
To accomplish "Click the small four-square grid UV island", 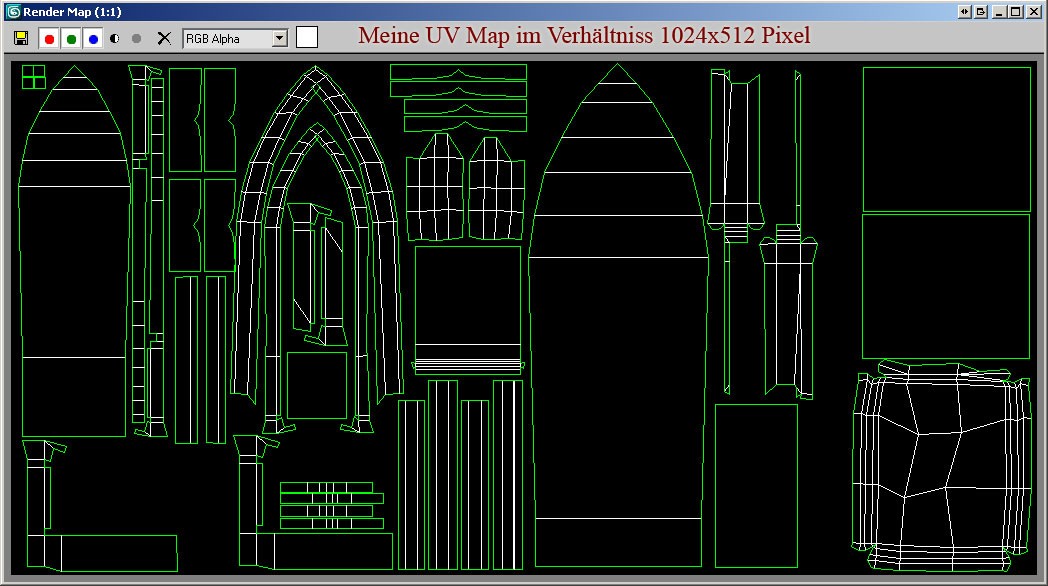I will 33,77.
